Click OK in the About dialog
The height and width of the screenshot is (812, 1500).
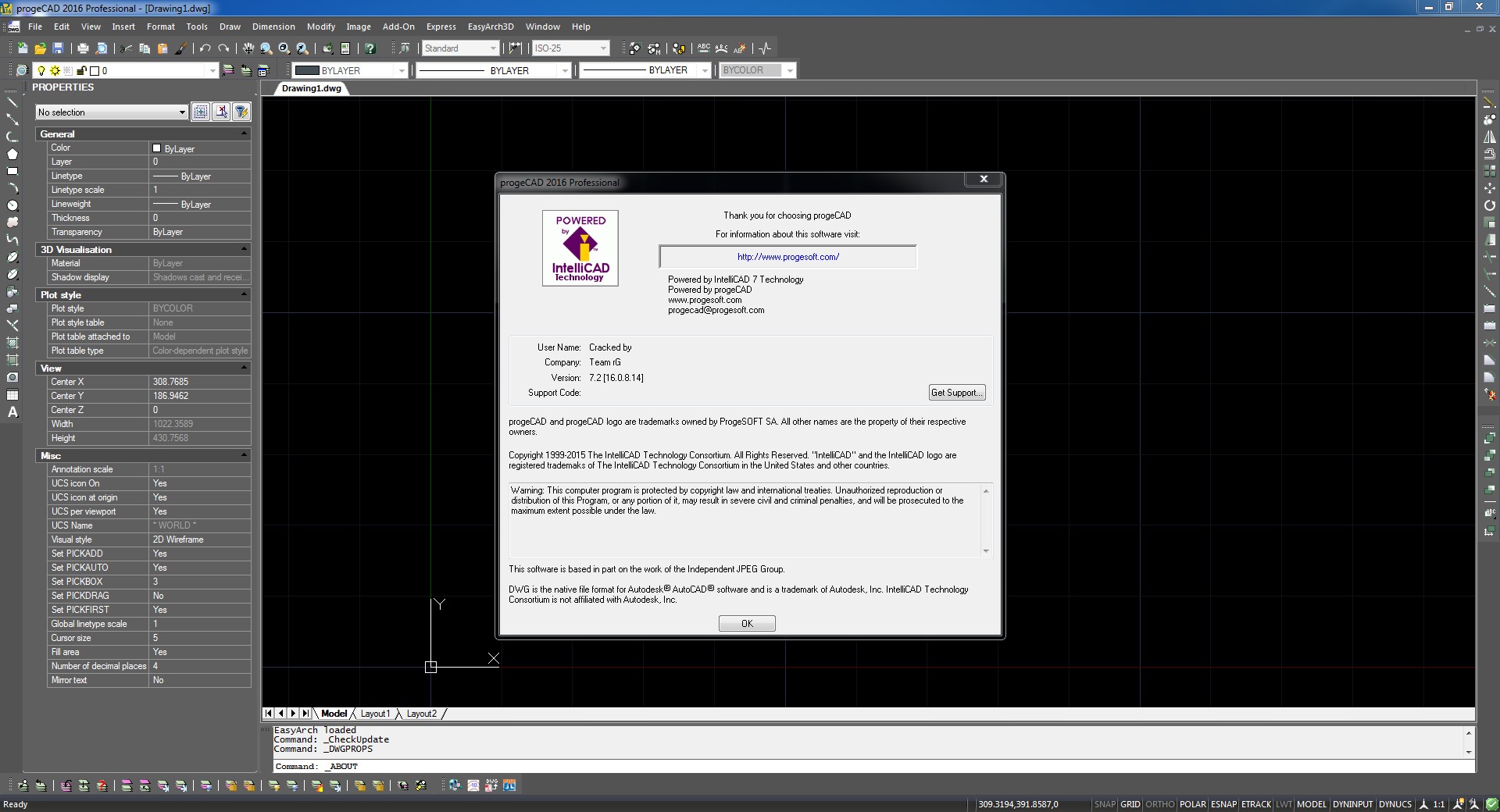(747, 623)
